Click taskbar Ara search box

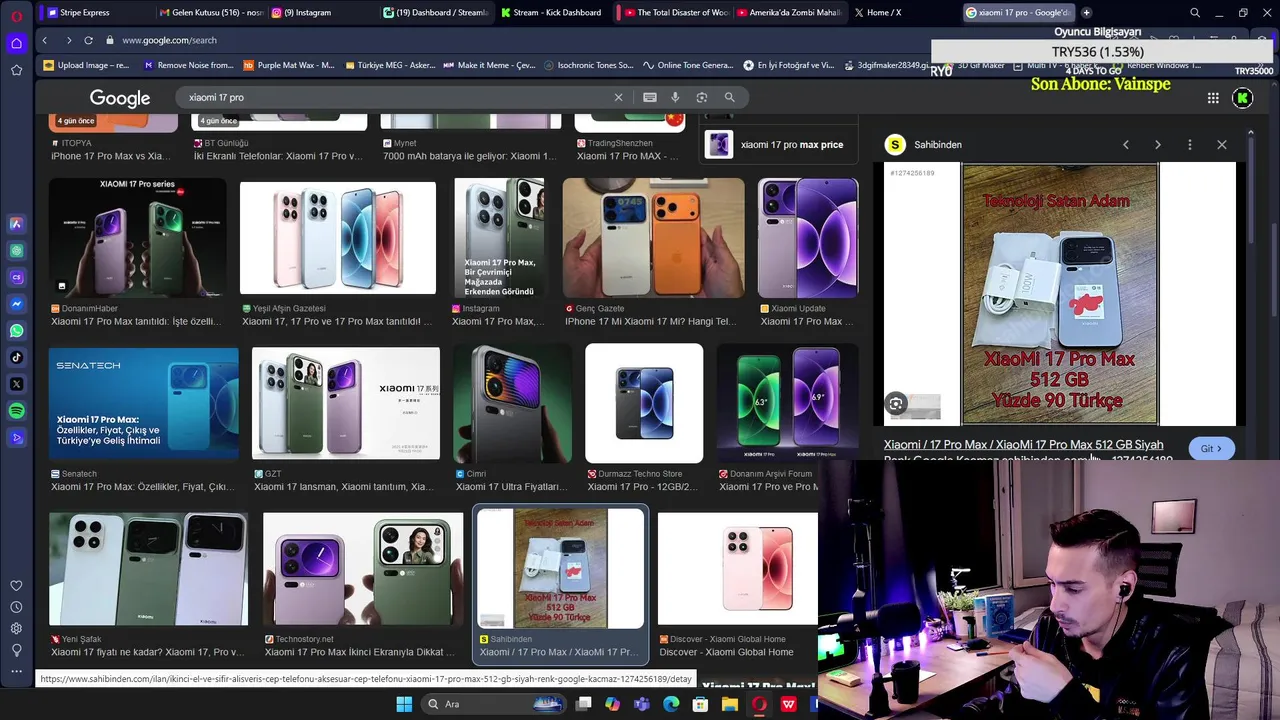[495, 704]
